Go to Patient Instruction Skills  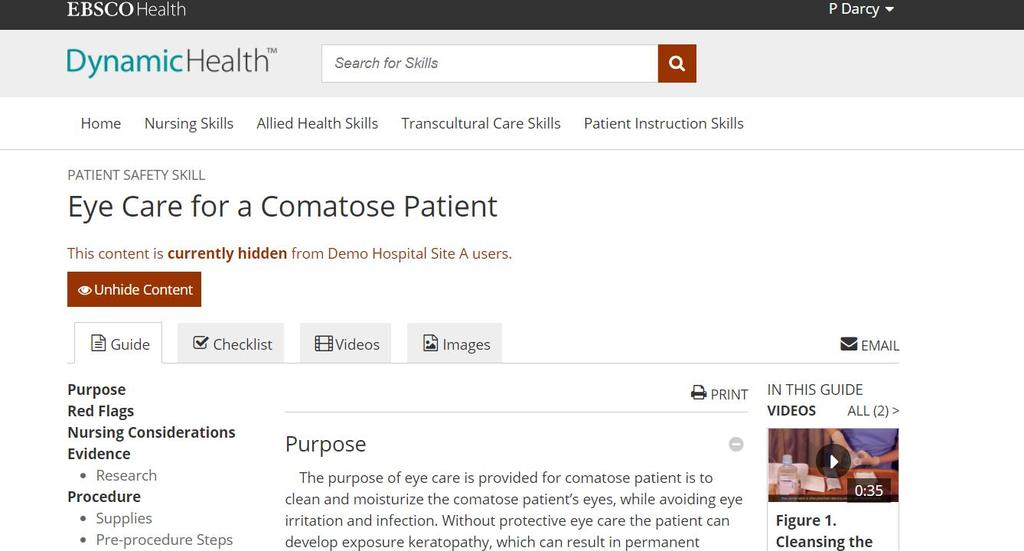pos(664,123)
